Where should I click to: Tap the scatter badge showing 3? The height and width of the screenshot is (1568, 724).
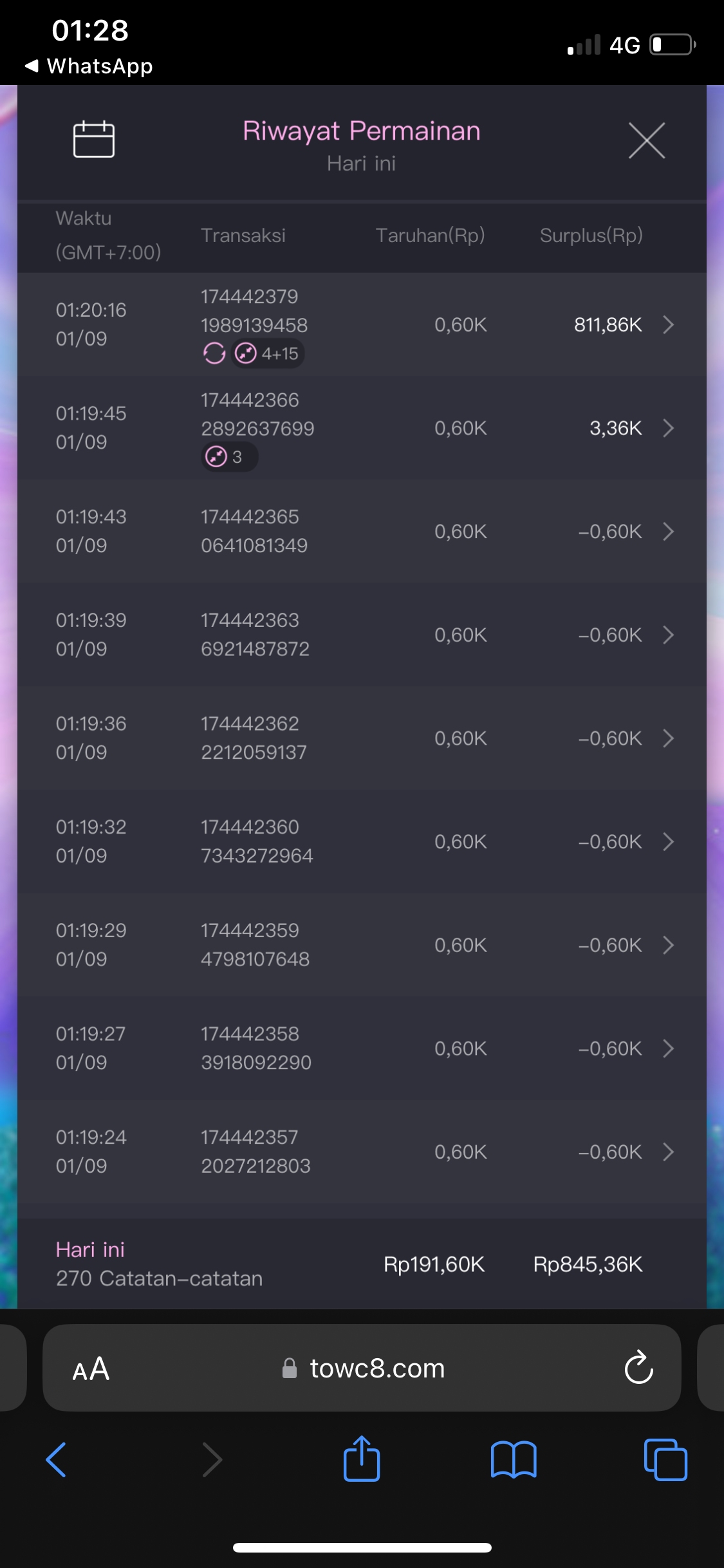click(229, 457)
